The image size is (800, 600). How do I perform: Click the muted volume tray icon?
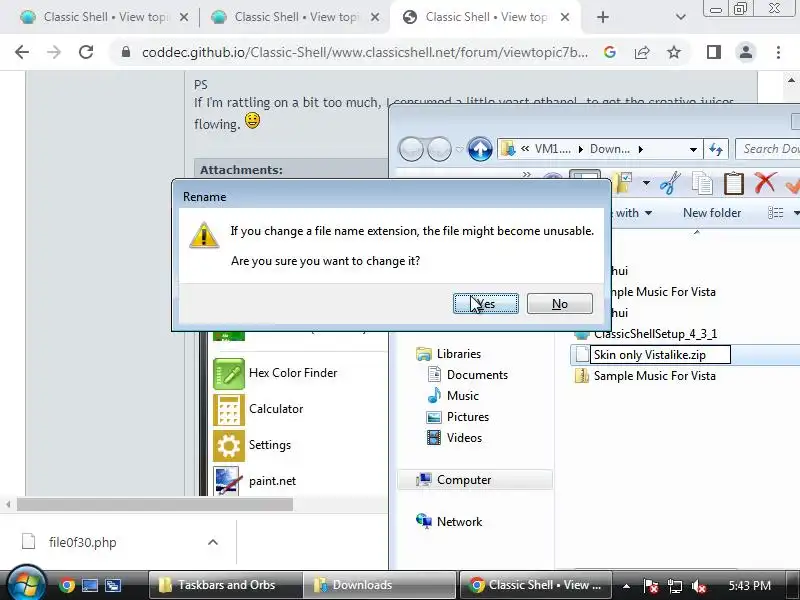tap(698, 586)
